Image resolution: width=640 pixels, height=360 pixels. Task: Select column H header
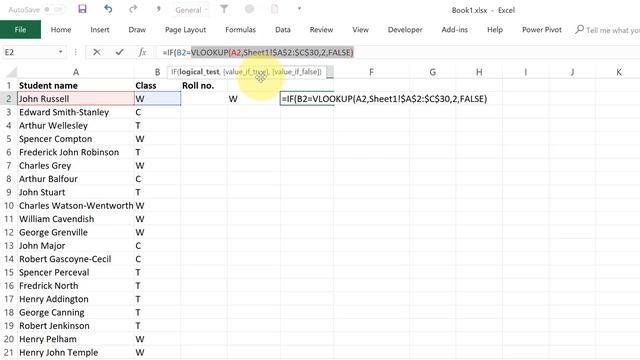479,72
